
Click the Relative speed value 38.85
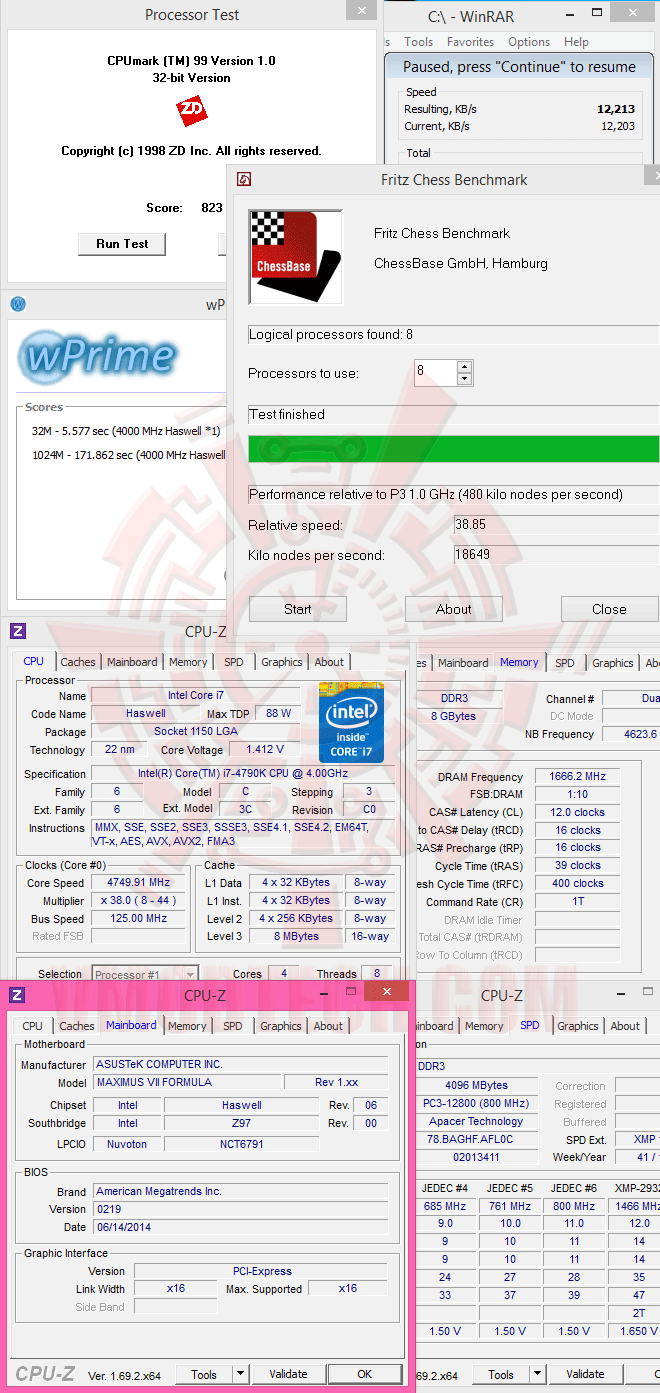[556, 524]
